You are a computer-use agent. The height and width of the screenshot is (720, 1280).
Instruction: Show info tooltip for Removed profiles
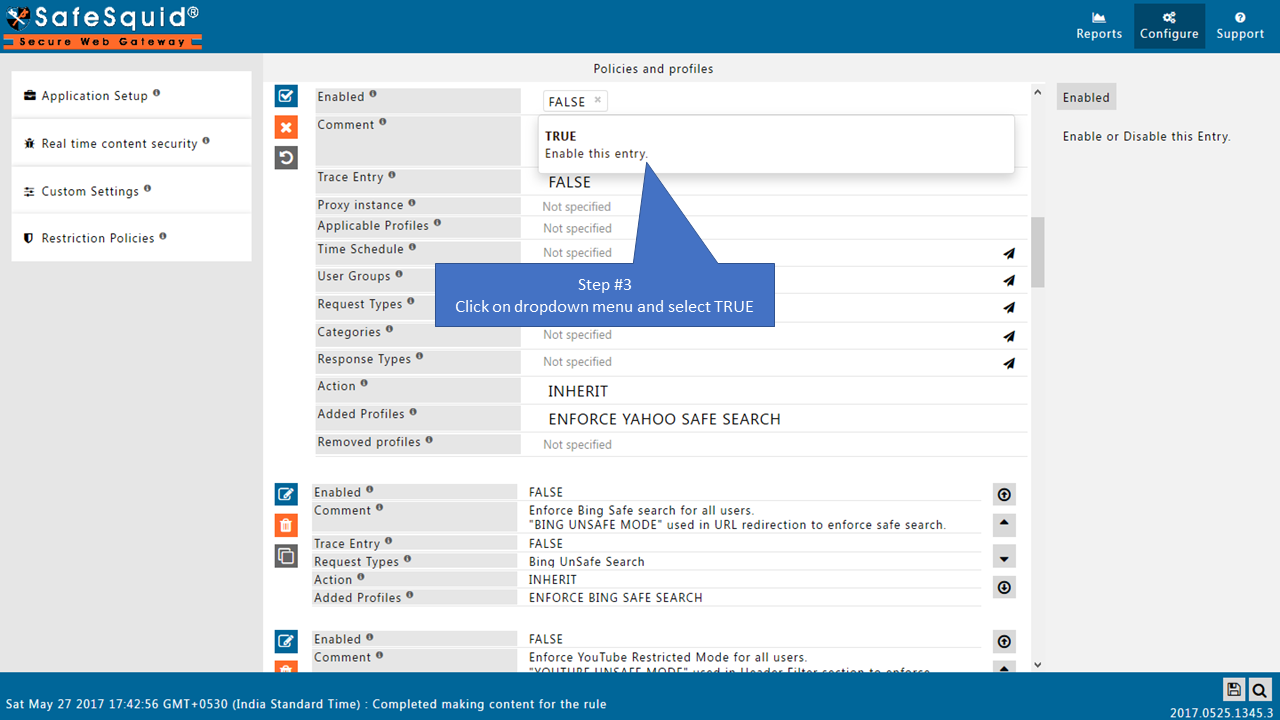(429, 440)
